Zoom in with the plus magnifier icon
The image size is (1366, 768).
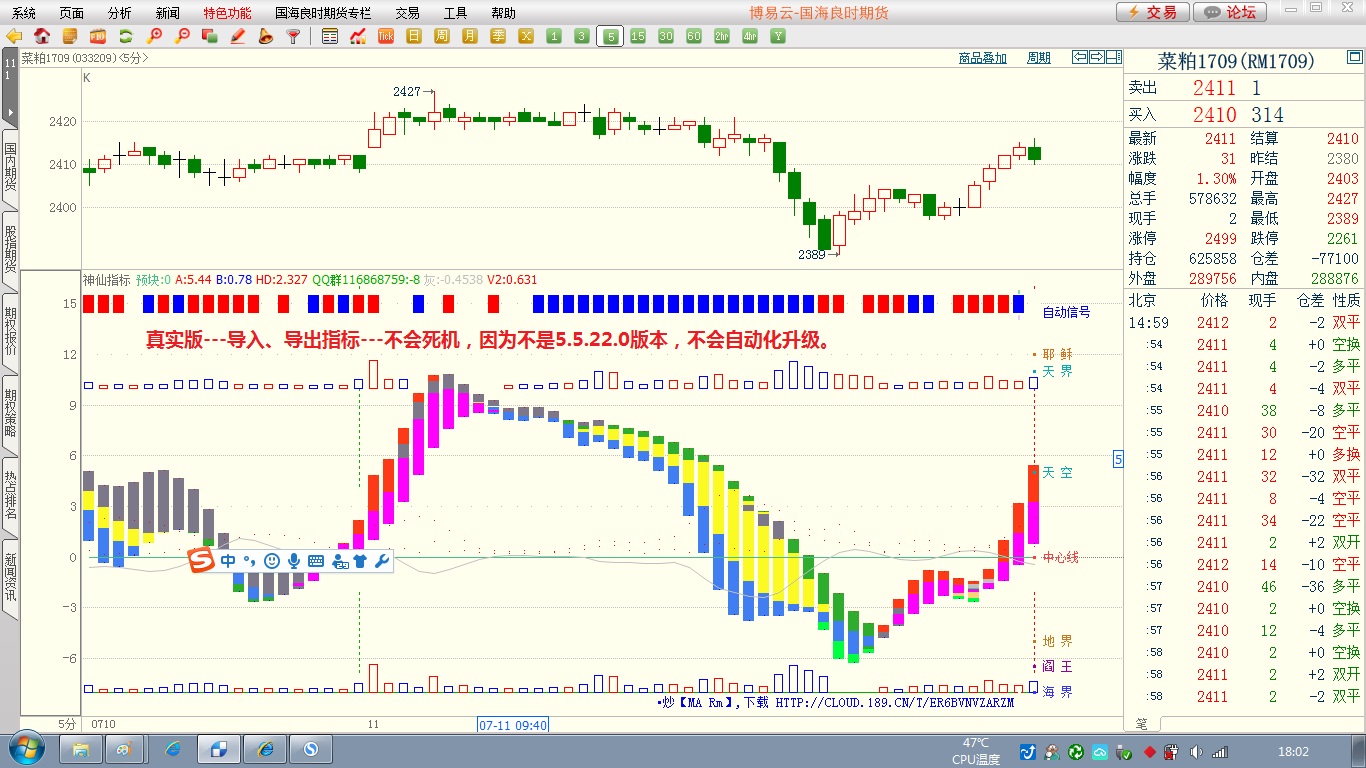[x=154, y=36]
